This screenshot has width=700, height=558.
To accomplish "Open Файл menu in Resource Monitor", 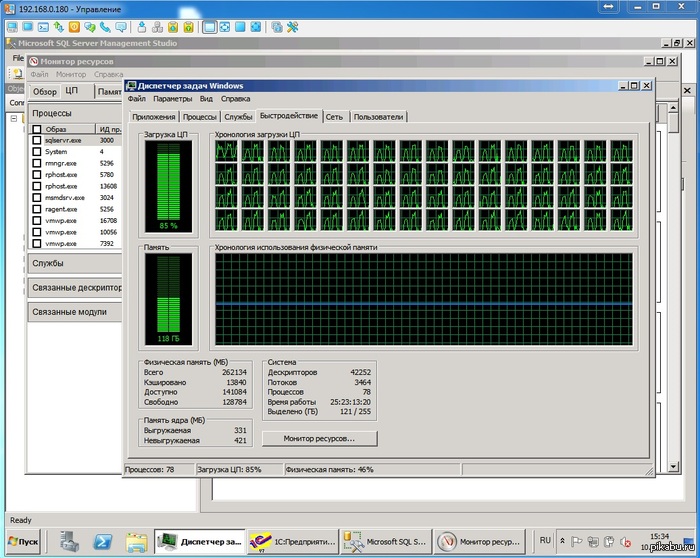I will tap(39, 75).
